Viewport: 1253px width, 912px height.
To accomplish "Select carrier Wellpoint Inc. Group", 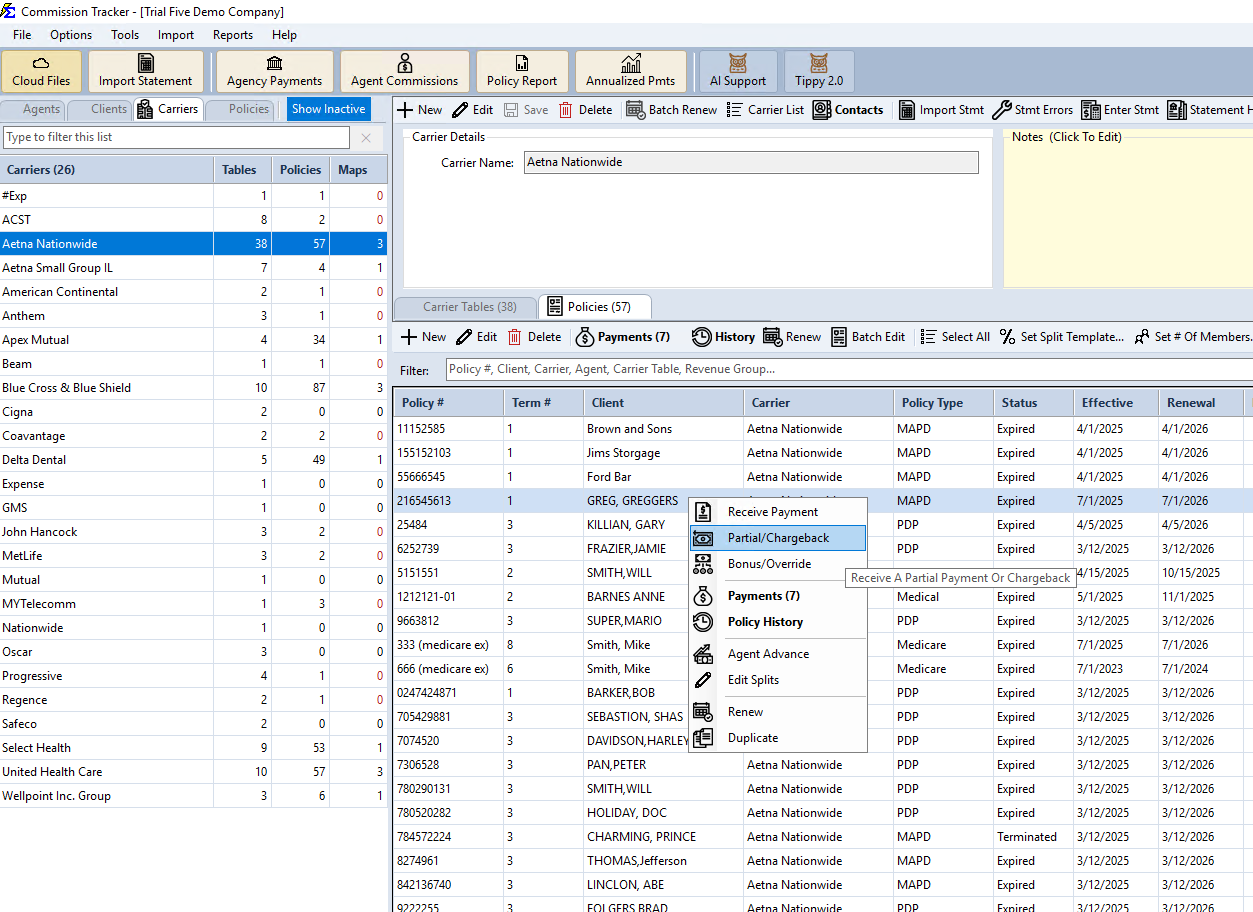I will [x=193, y=796].
